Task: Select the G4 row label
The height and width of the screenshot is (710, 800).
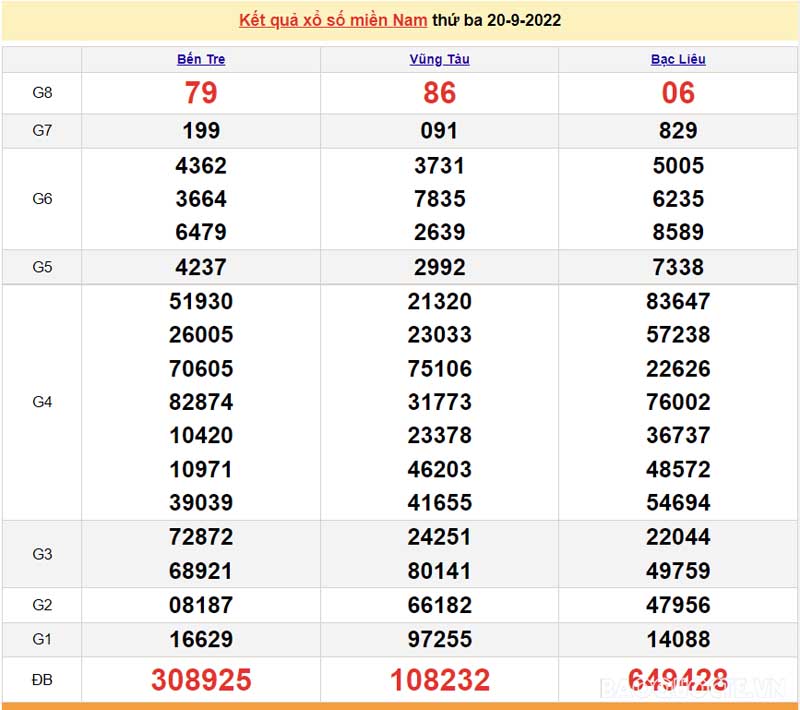Action: [x=42, y=402]
